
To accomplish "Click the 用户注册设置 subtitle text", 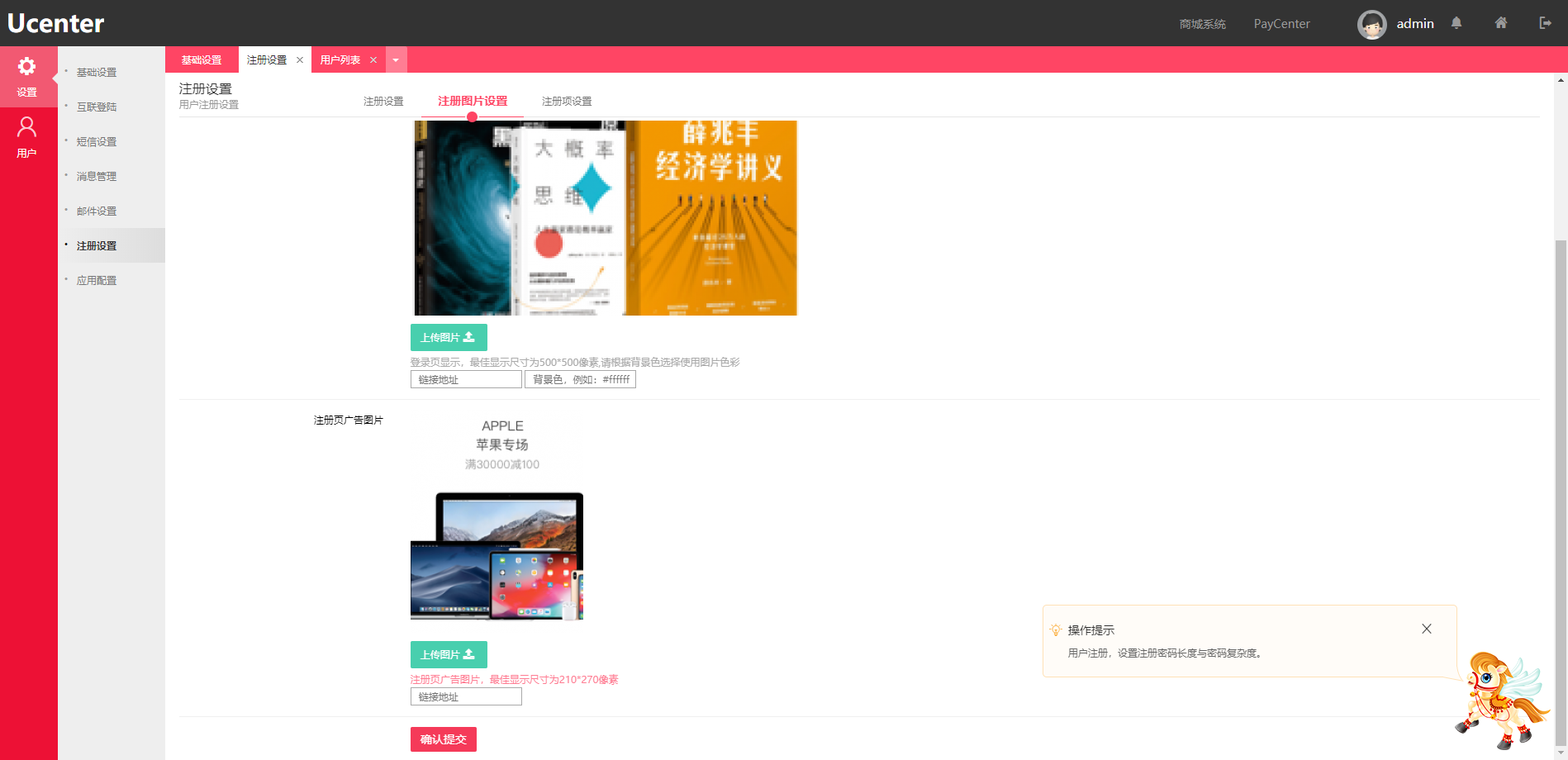I will click(209, 105).
